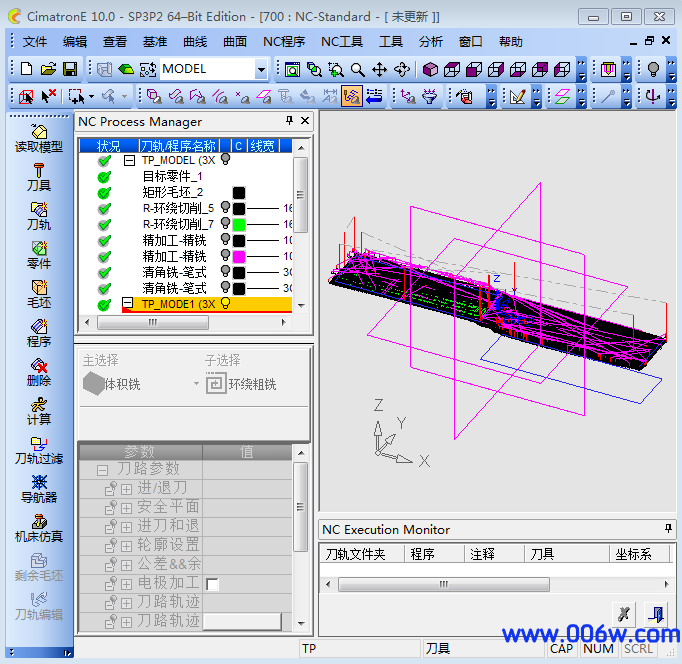Image resolution: width=682 pixels, height=664 pixels.
Task: Toggle light bulb for TP_MODEL (3X row
Action: coord(225,159)
